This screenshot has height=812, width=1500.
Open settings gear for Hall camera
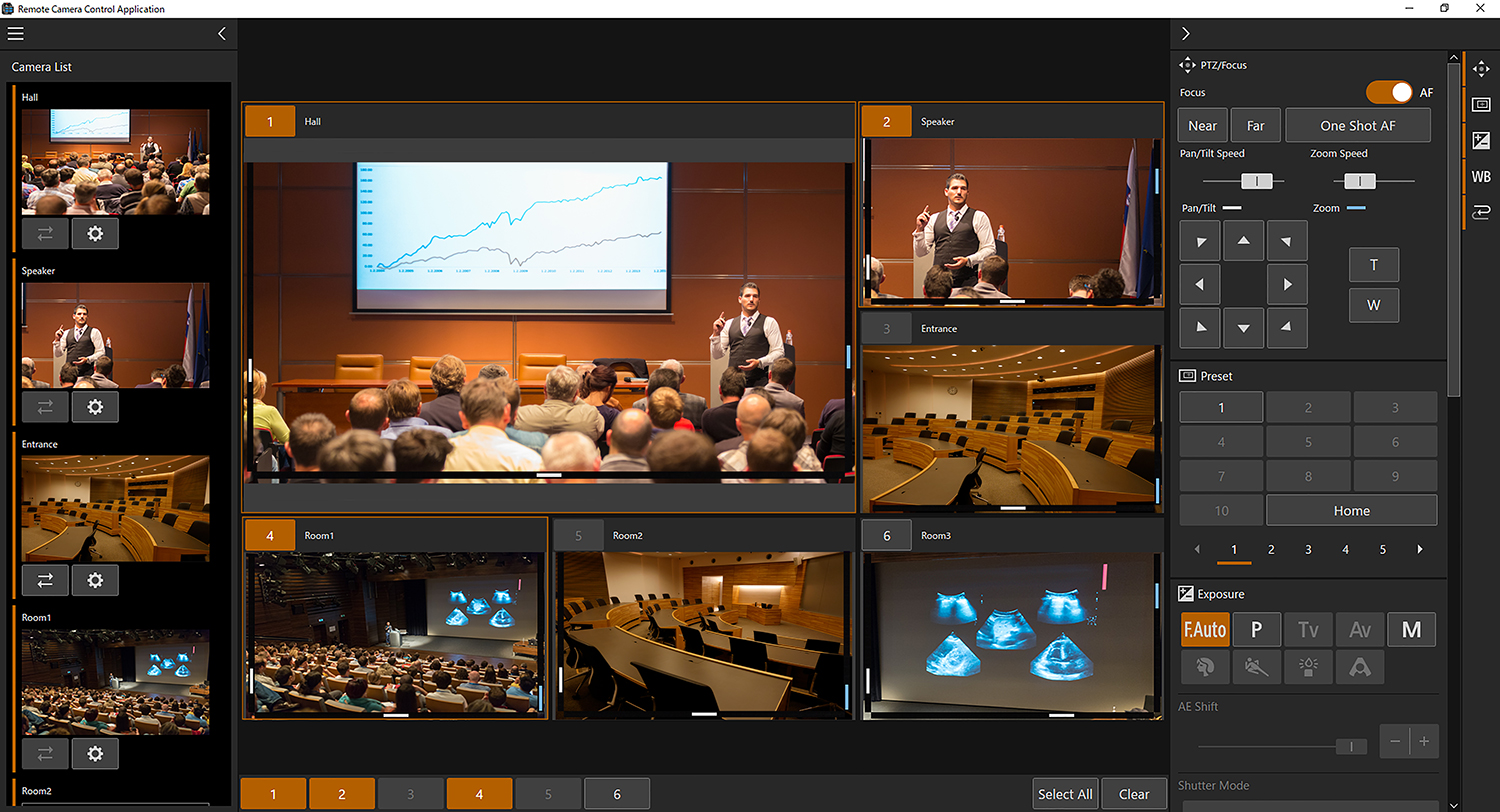coord(95,233)
